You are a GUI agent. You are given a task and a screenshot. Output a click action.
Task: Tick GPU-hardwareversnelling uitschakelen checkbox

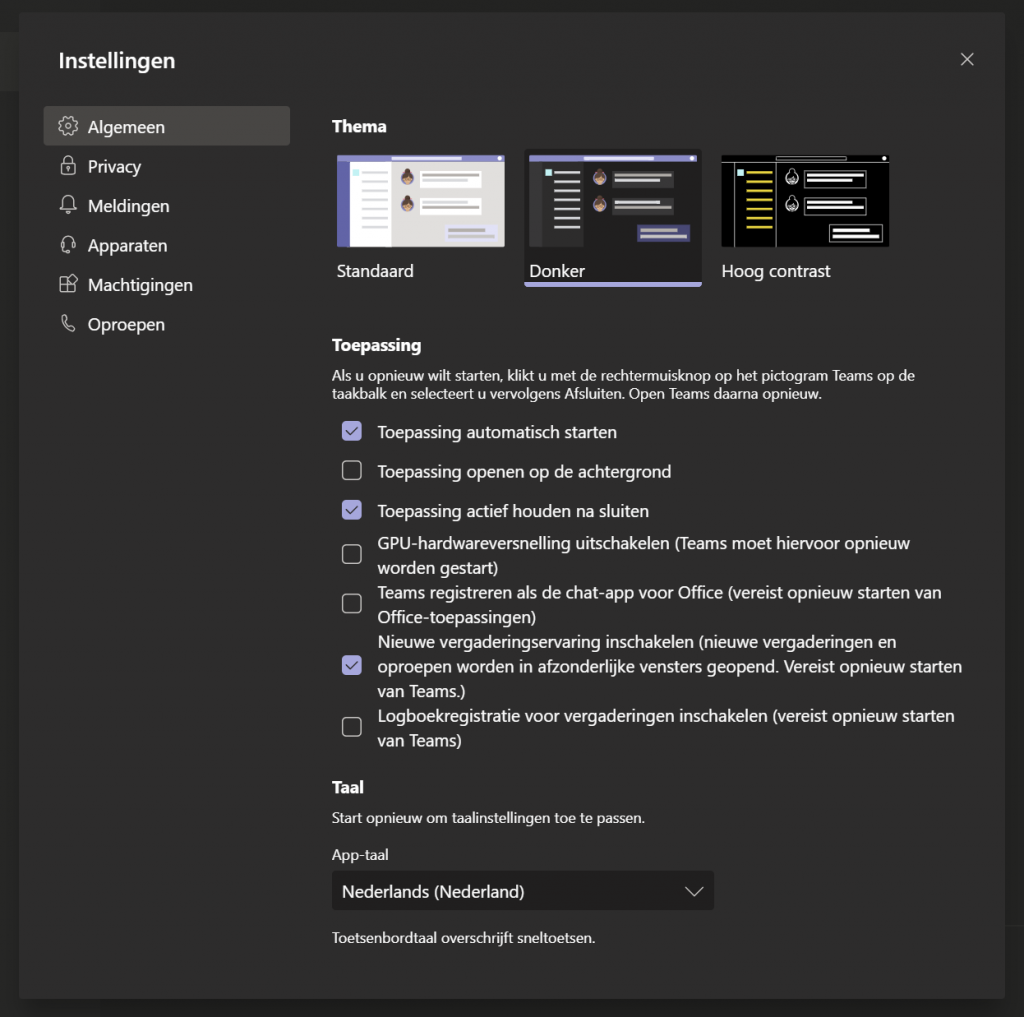click(x=352, y=554)
